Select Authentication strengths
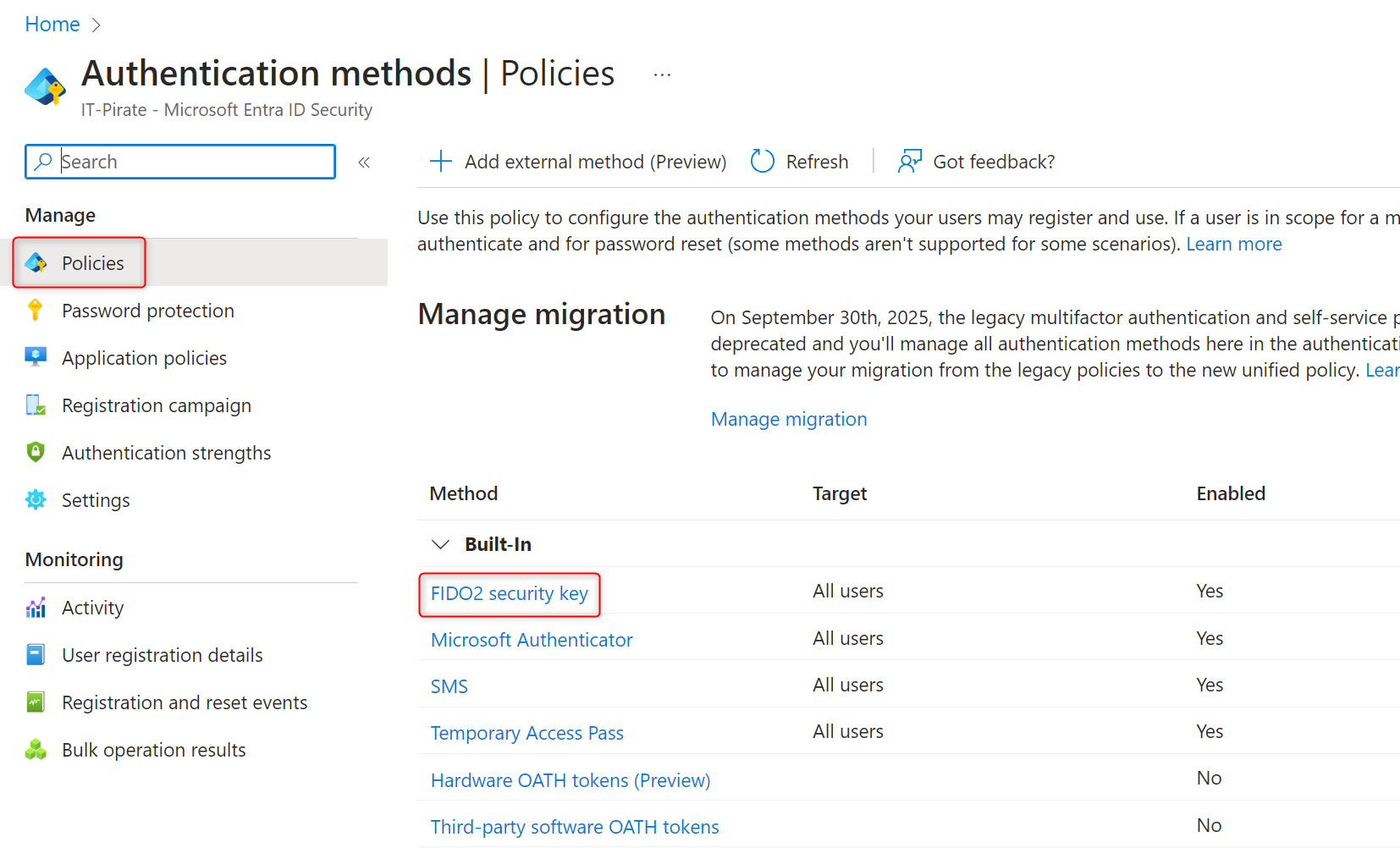Screen dimensions: 1400x848 (166, 453)
